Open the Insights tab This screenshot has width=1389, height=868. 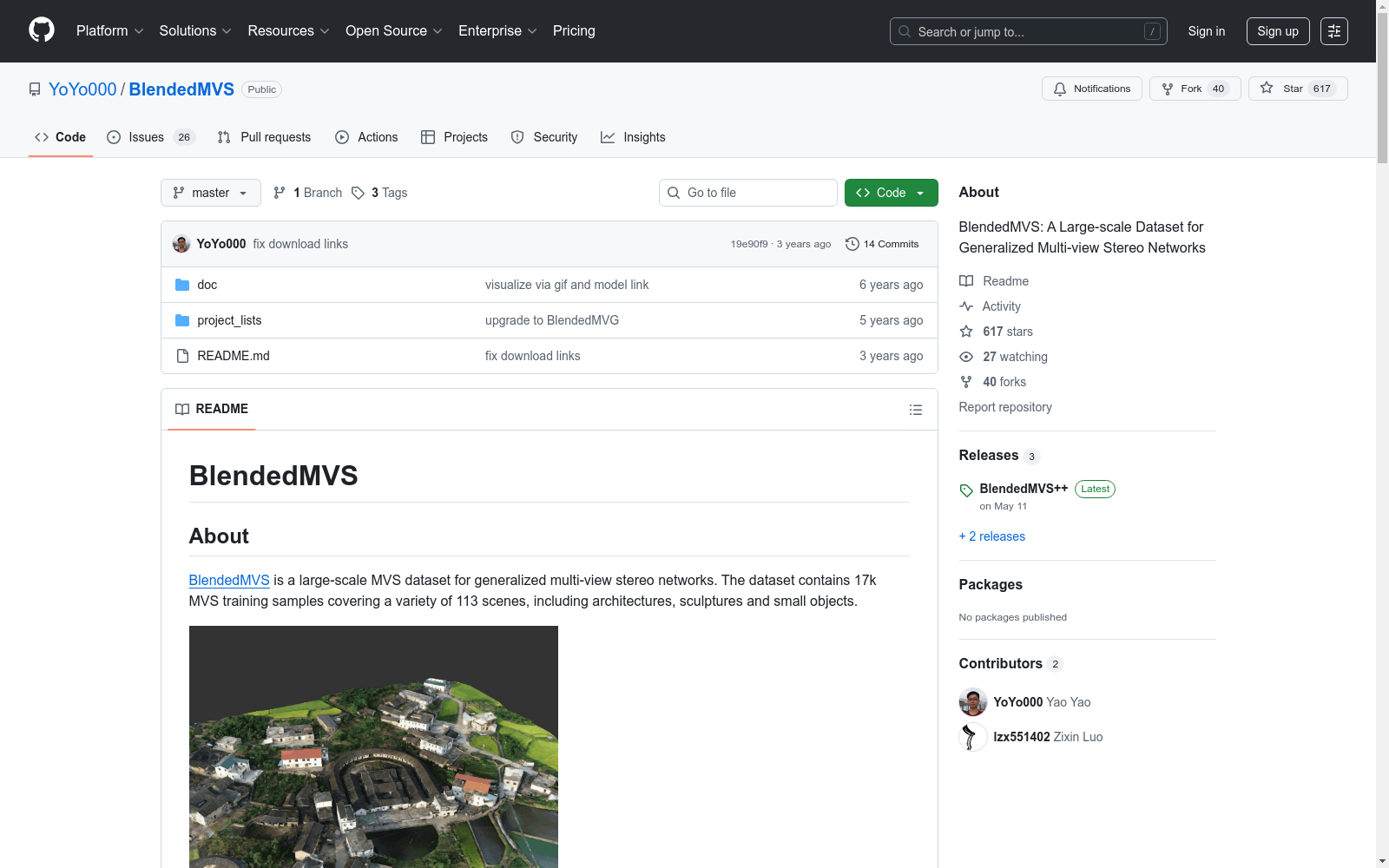pyautogui.click(x=633, y=137)
